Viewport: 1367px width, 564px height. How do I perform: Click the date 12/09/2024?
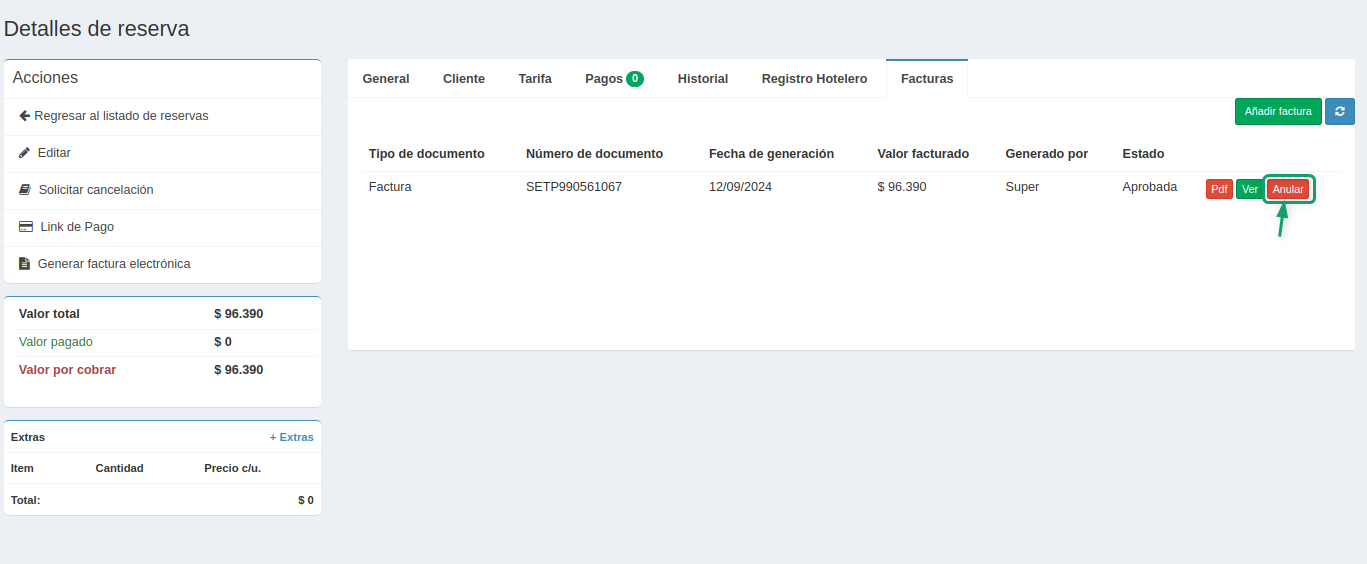pos(741,187)
